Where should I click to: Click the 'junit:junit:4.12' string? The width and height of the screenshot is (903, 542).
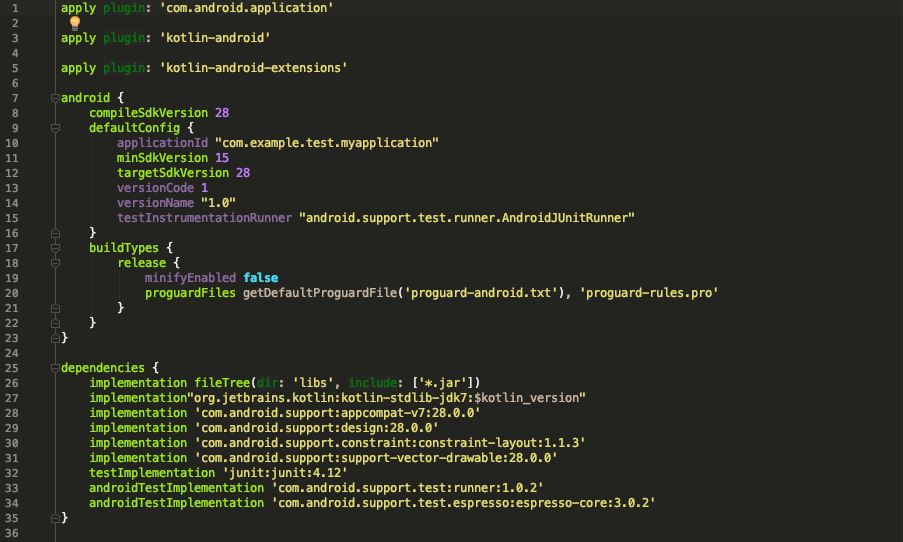coord(285,473)
